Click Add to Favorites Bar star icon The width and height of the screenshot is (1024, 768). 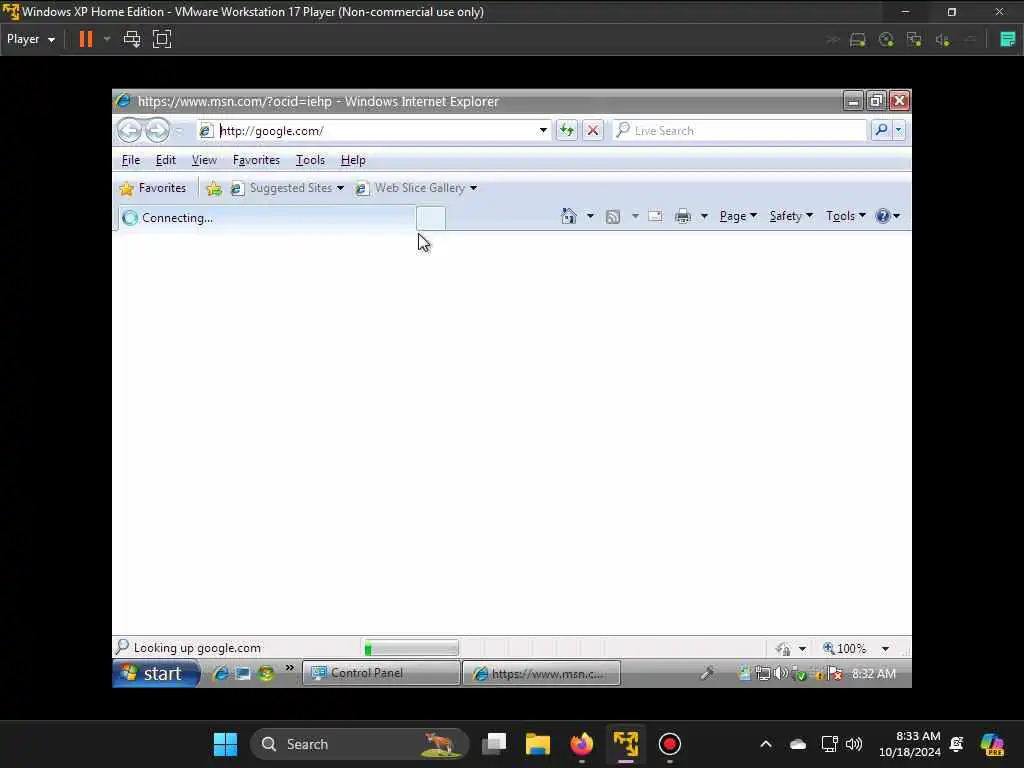(x=214, y=189)
